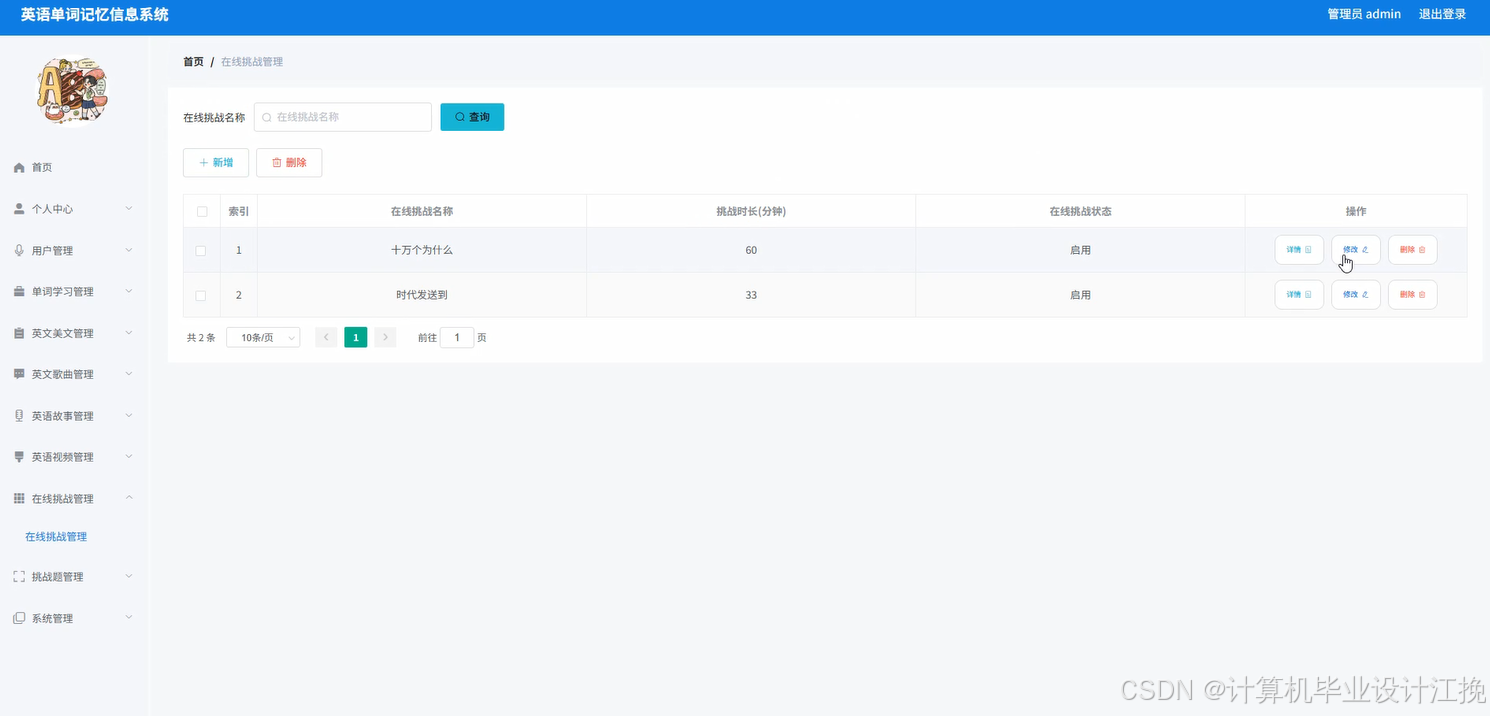Click the 查询 search button
The width and height of the screenshot is (1490, 716).
(472, 117)
